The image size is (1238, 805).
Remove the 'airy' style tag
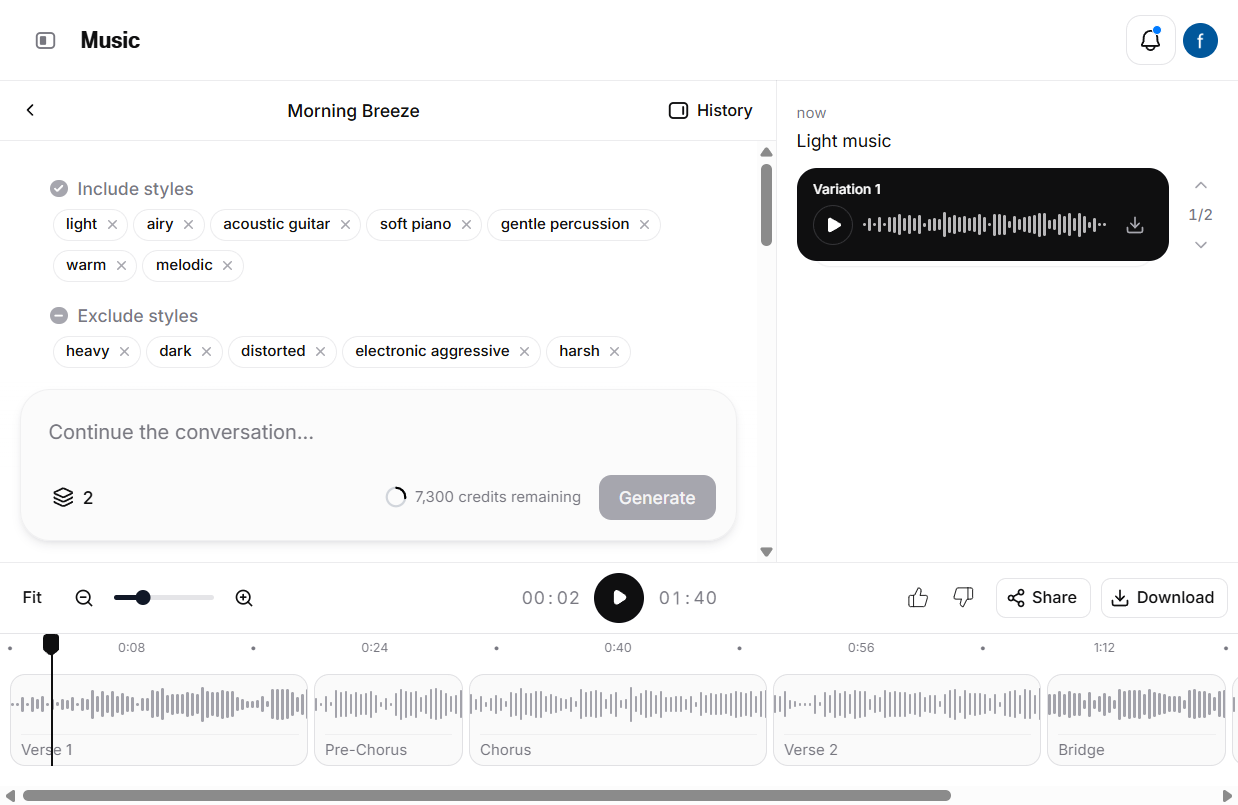coord(187,225)
